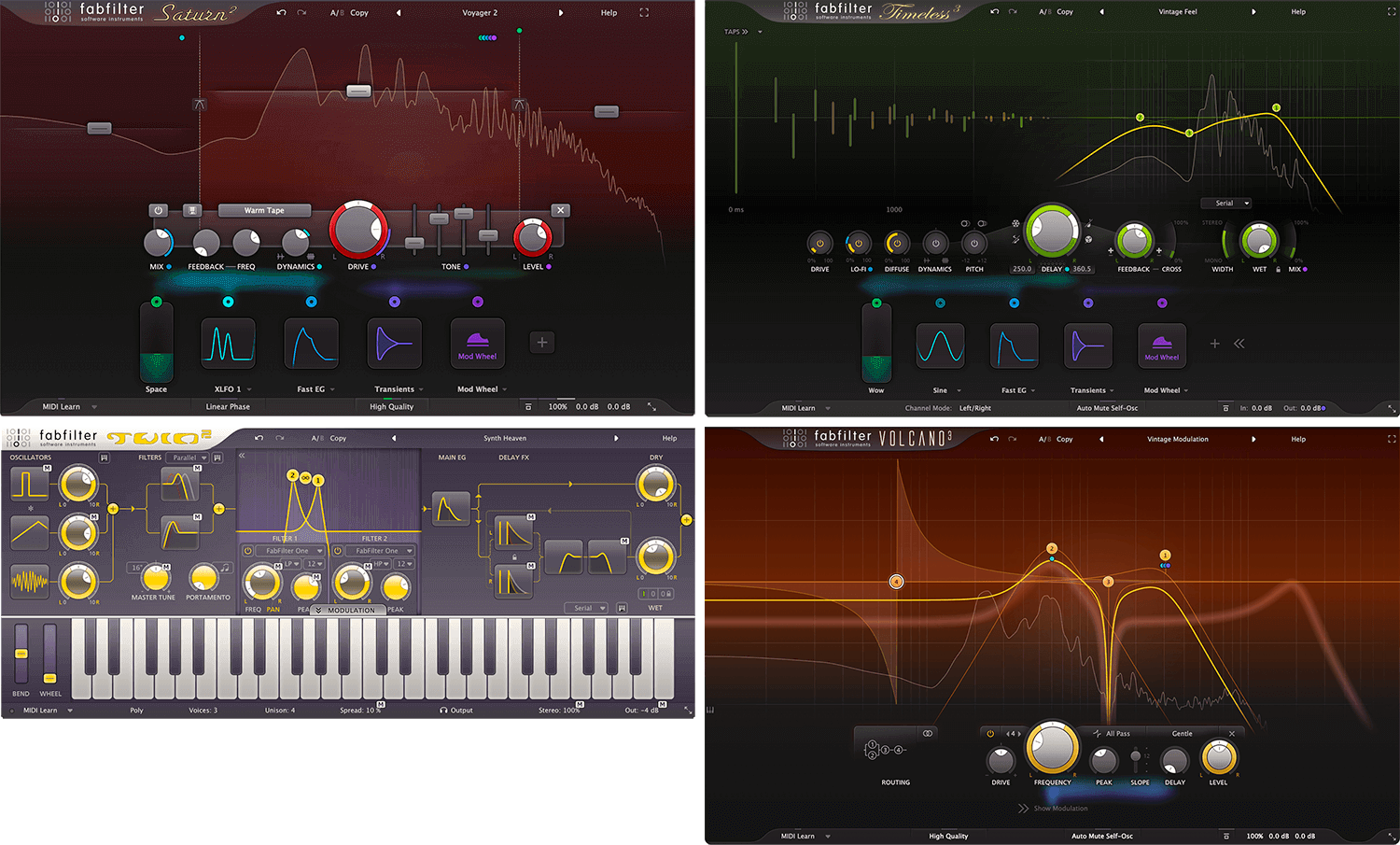The height and width of the screenshot is (845, 1400).
Task: Toggle Filter 1 power button in Twin
Action: click(247, 551)
